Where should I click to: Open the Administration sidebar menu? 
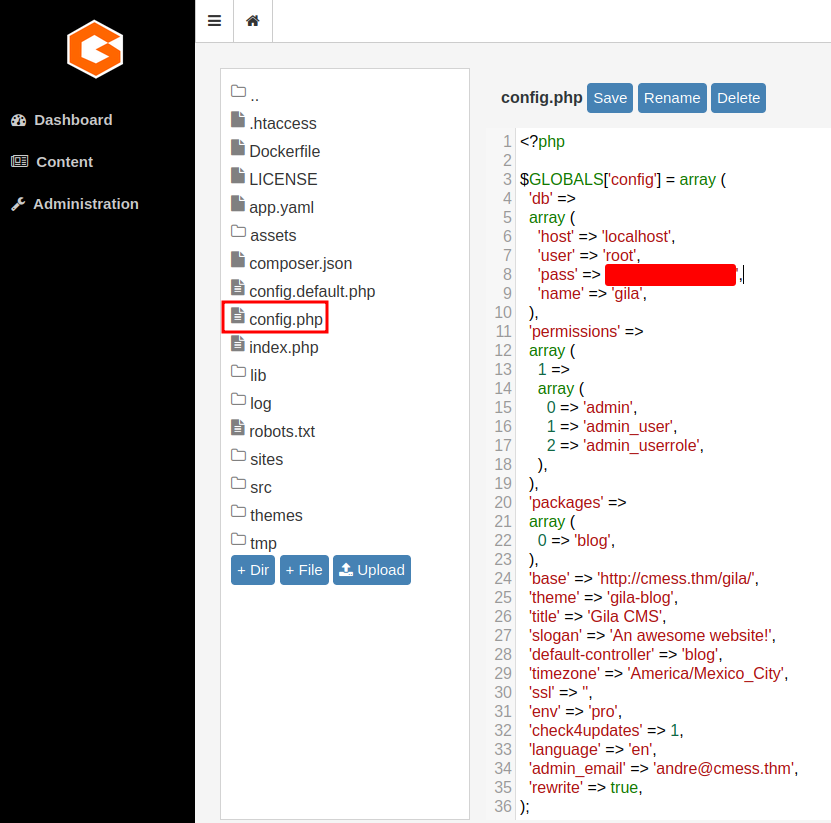coord(75,204)
